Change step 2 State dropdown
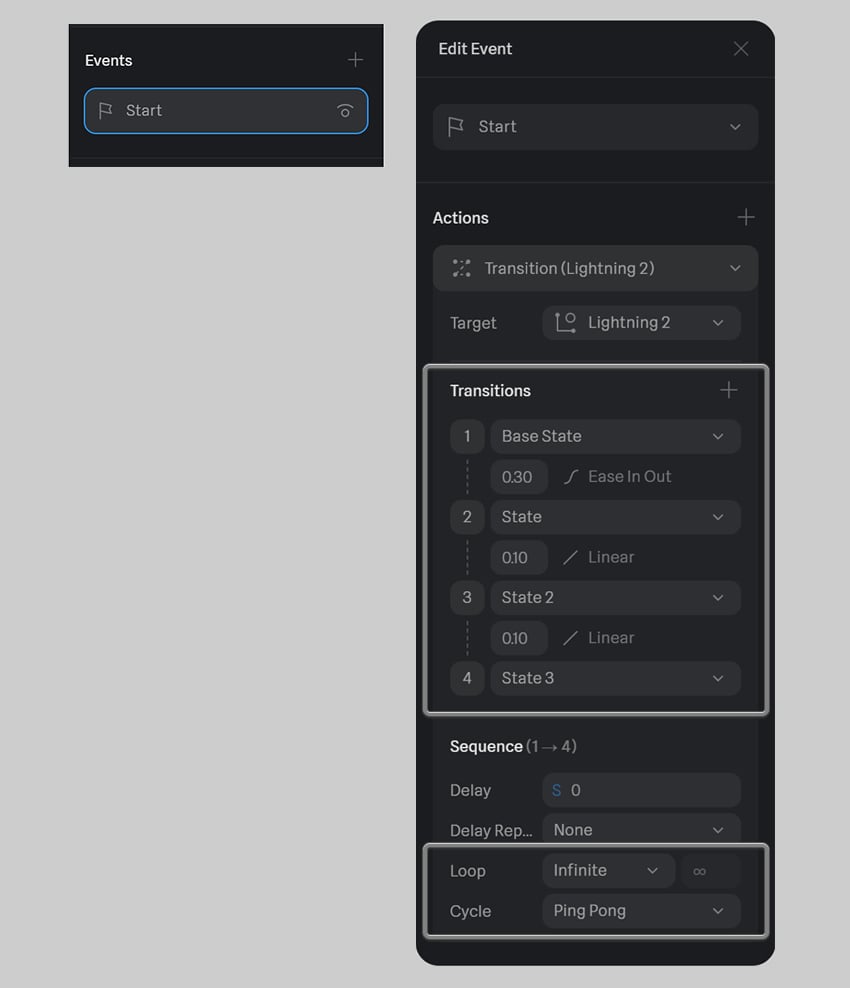This screenshot has width=850, height=988. (x=616, y=517)
